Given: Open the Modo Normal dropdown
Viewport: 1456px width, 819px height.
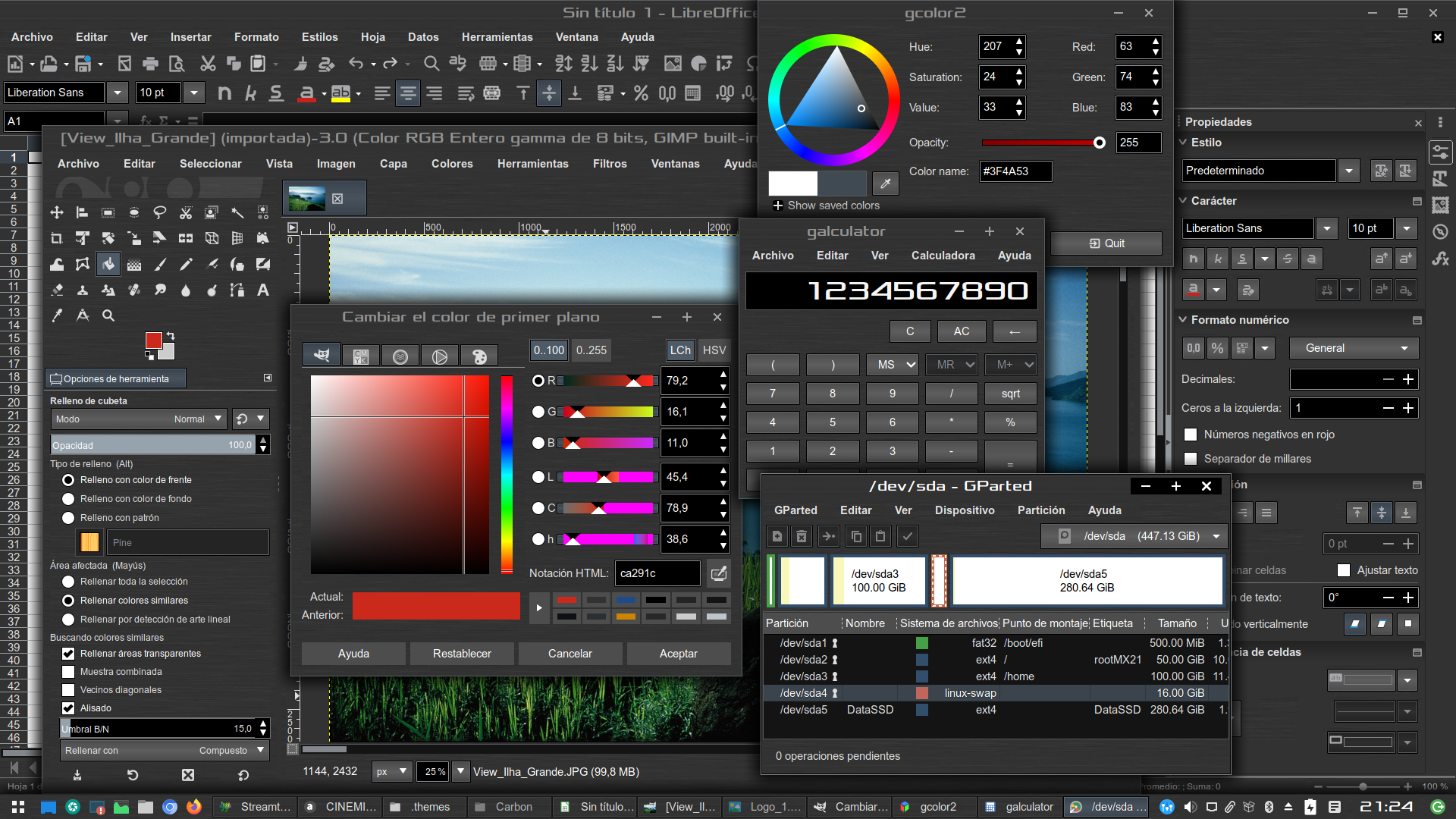Looking at the screenshot, I should coord(139,419).
